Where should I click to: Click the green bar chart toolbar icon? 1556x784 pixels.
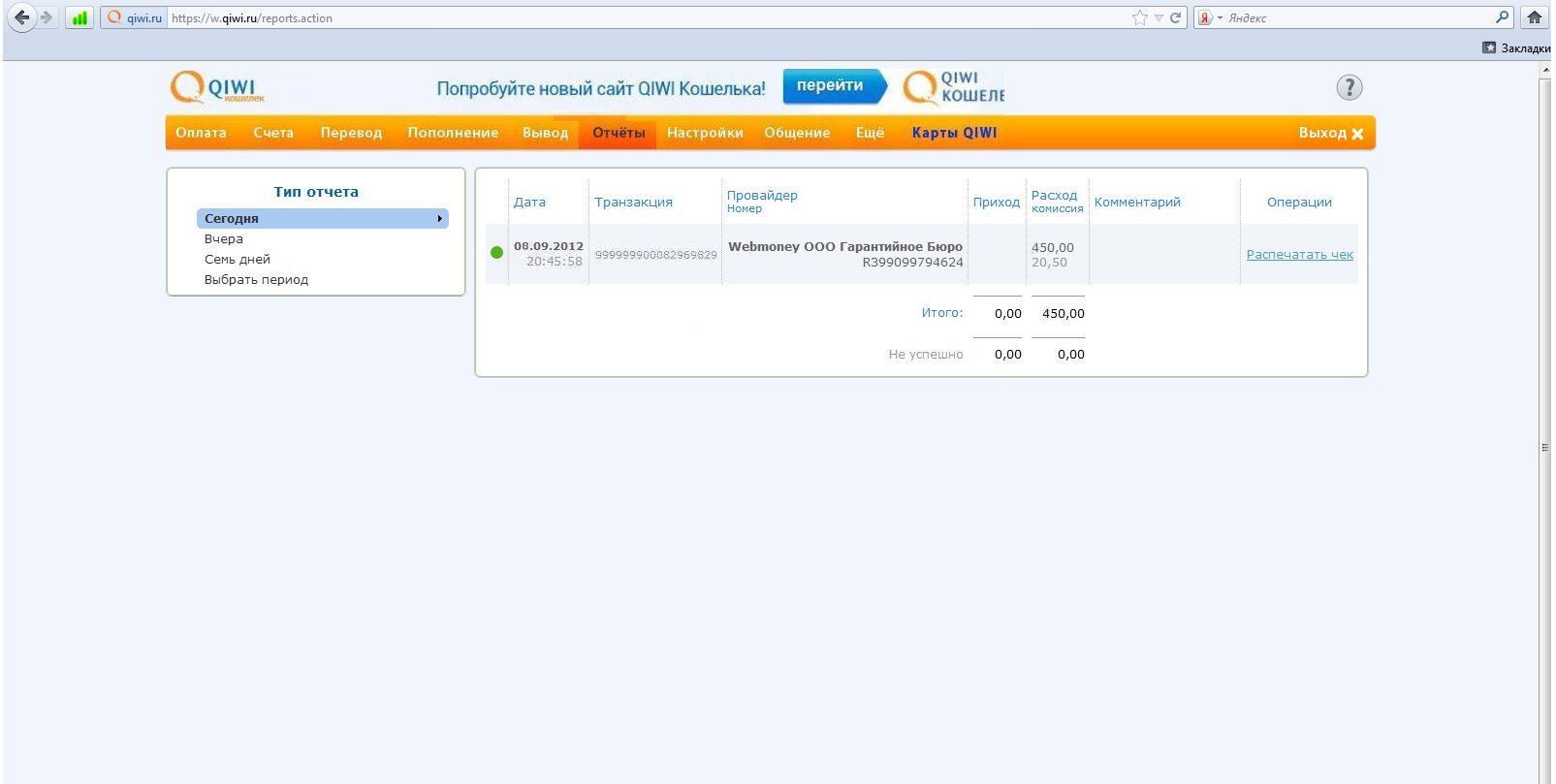pyautogui.click(x=79, y=17)
